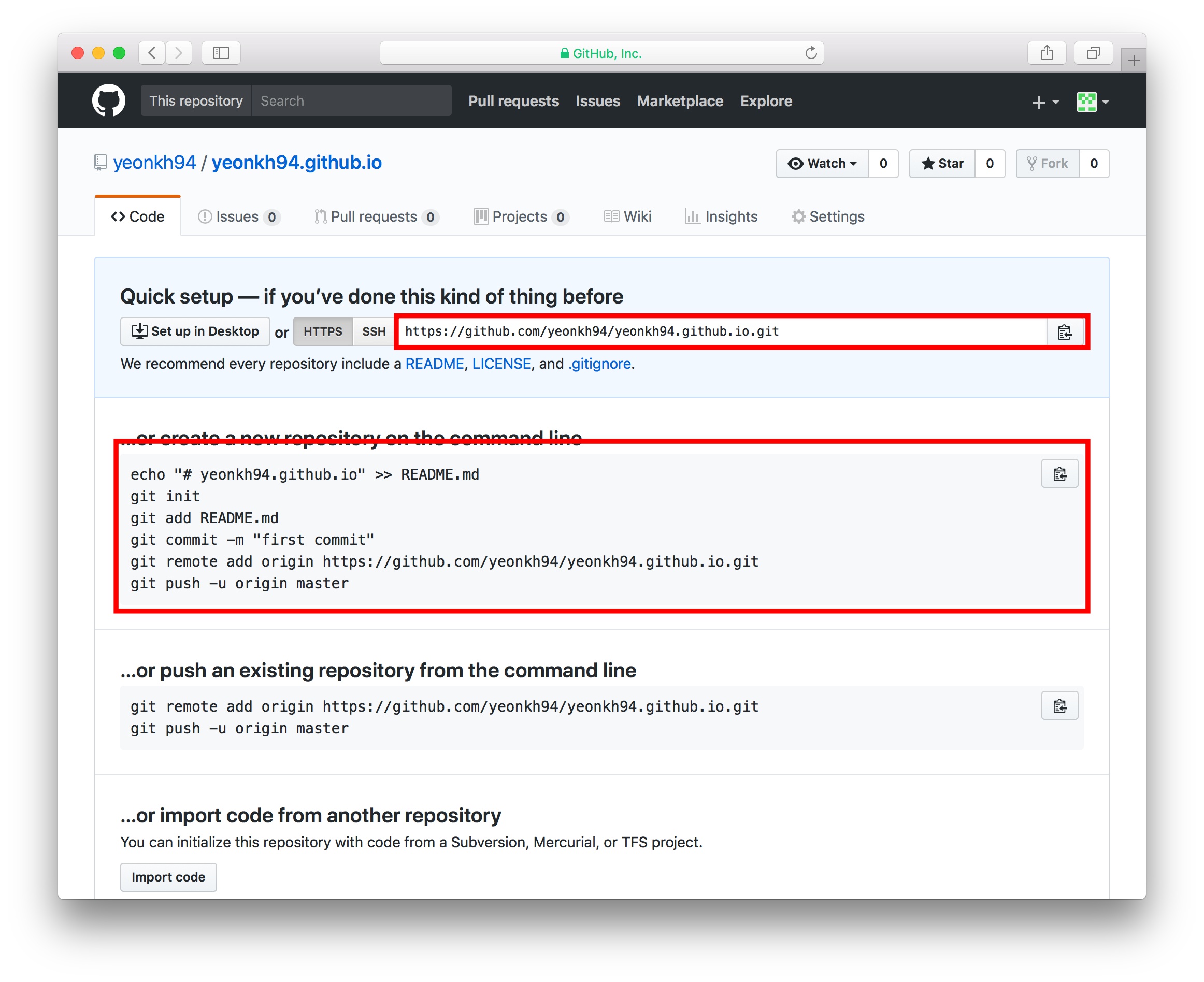Copy the repository HTTPS URL to clipboard
The height and width of the screenshot is (982, 1204).
[1064, 332]
